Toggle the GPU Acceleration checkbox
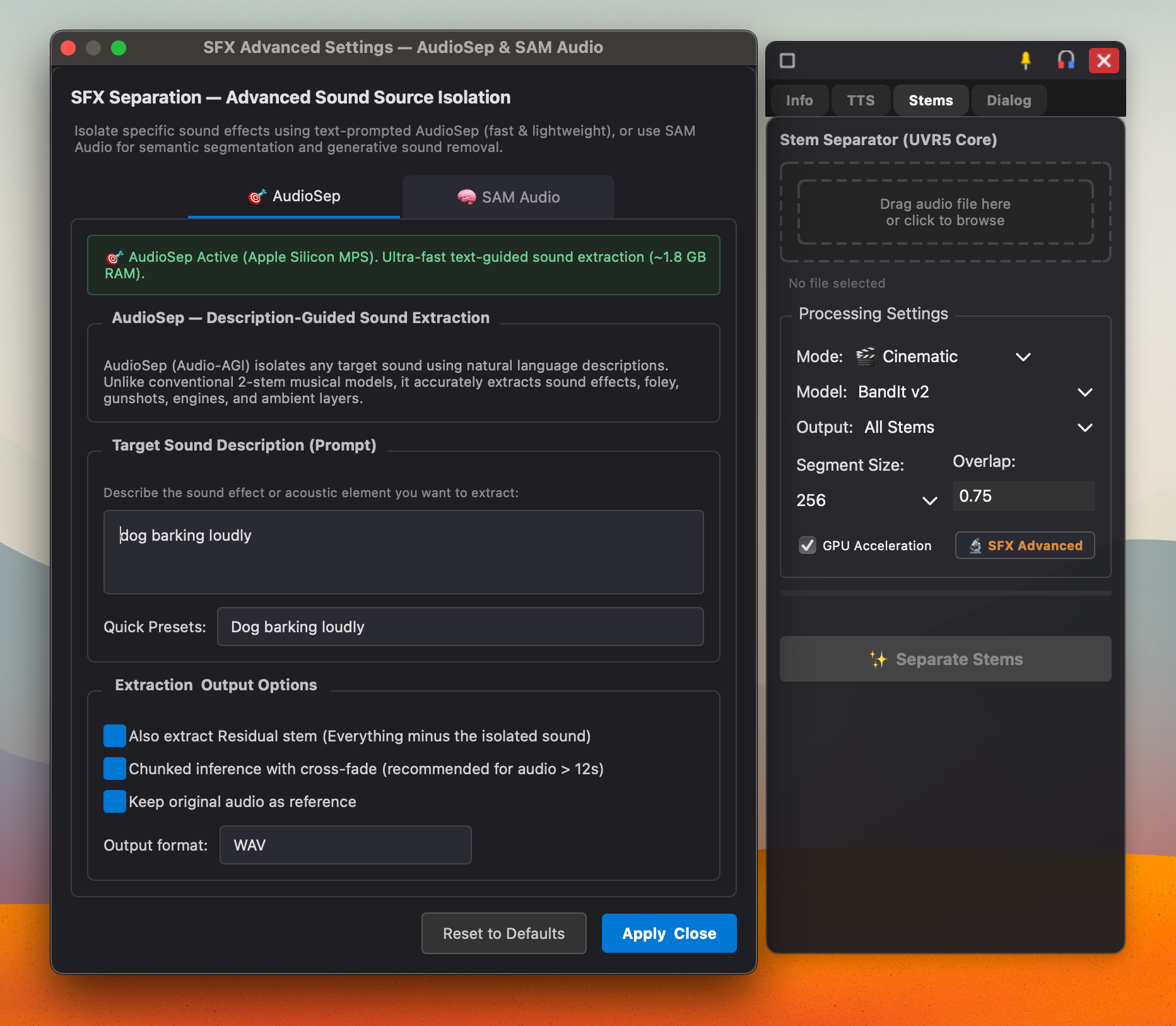Image resolution: width=1176 pixels, height=1026 pixels. coord(808,546)
